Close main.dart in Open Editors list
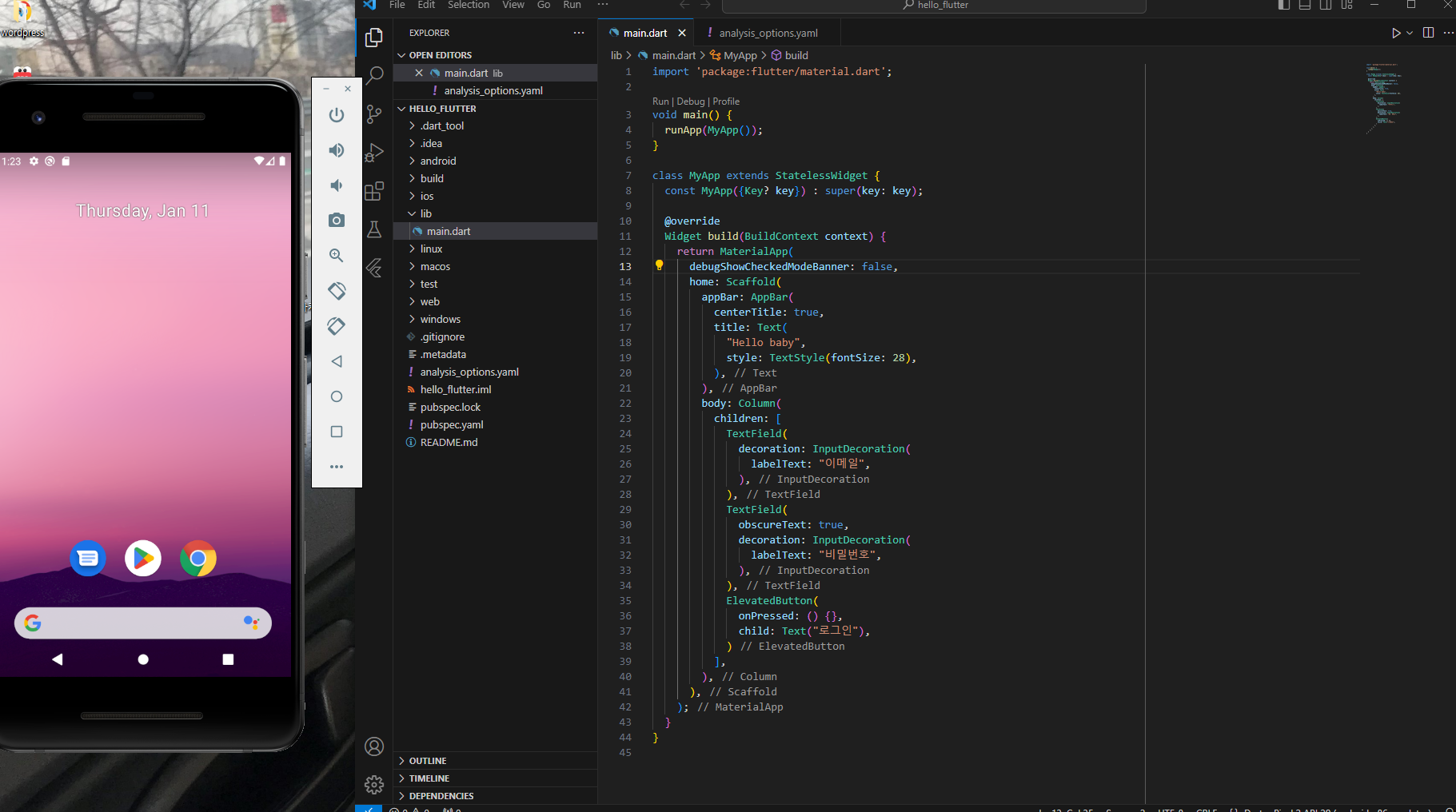The width and height of the screenshot is (1456, 812). point(419,73)
